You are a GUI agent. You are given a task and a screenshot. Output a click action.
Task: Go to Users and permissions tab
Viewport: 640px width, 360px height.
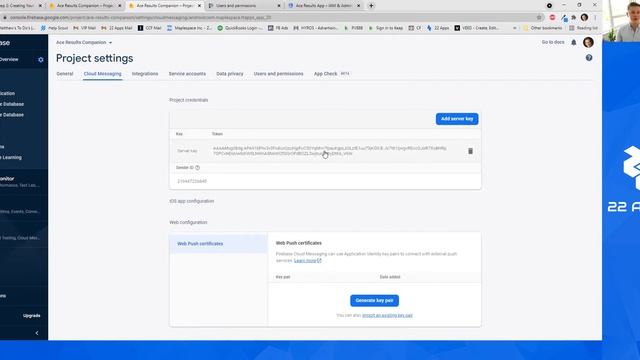click(279, 74)
